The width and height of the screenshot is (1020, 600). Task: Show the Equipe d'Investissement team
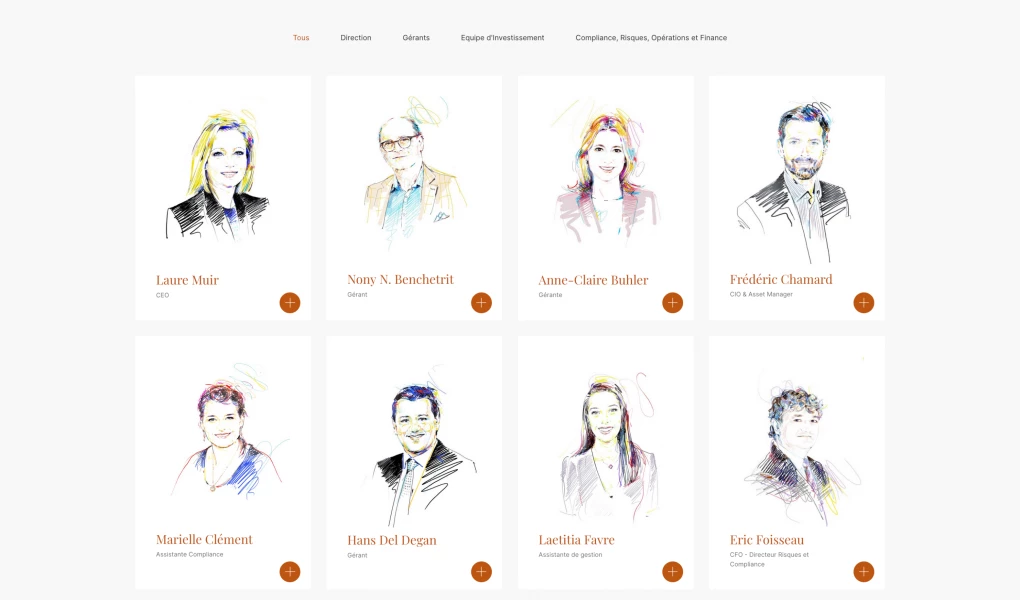(502, 38)
